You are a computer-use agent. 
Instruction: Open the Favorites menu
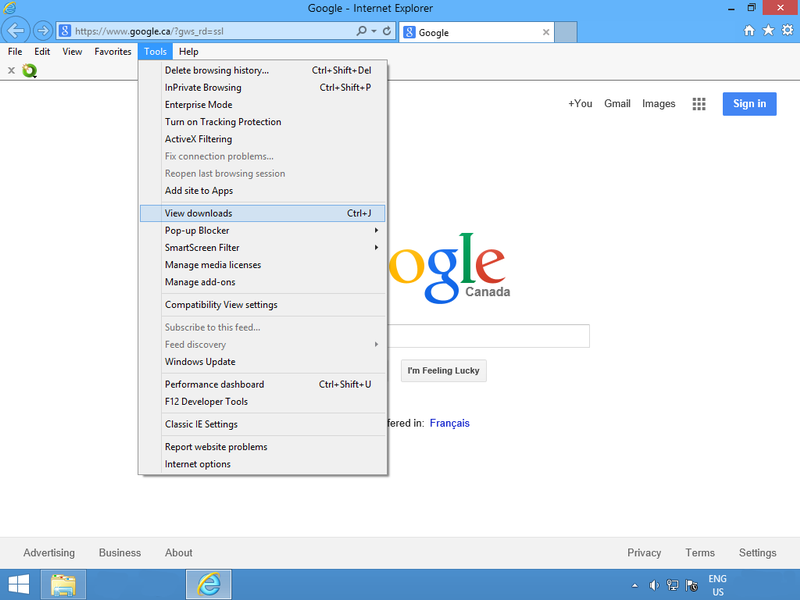click(113, 52)
